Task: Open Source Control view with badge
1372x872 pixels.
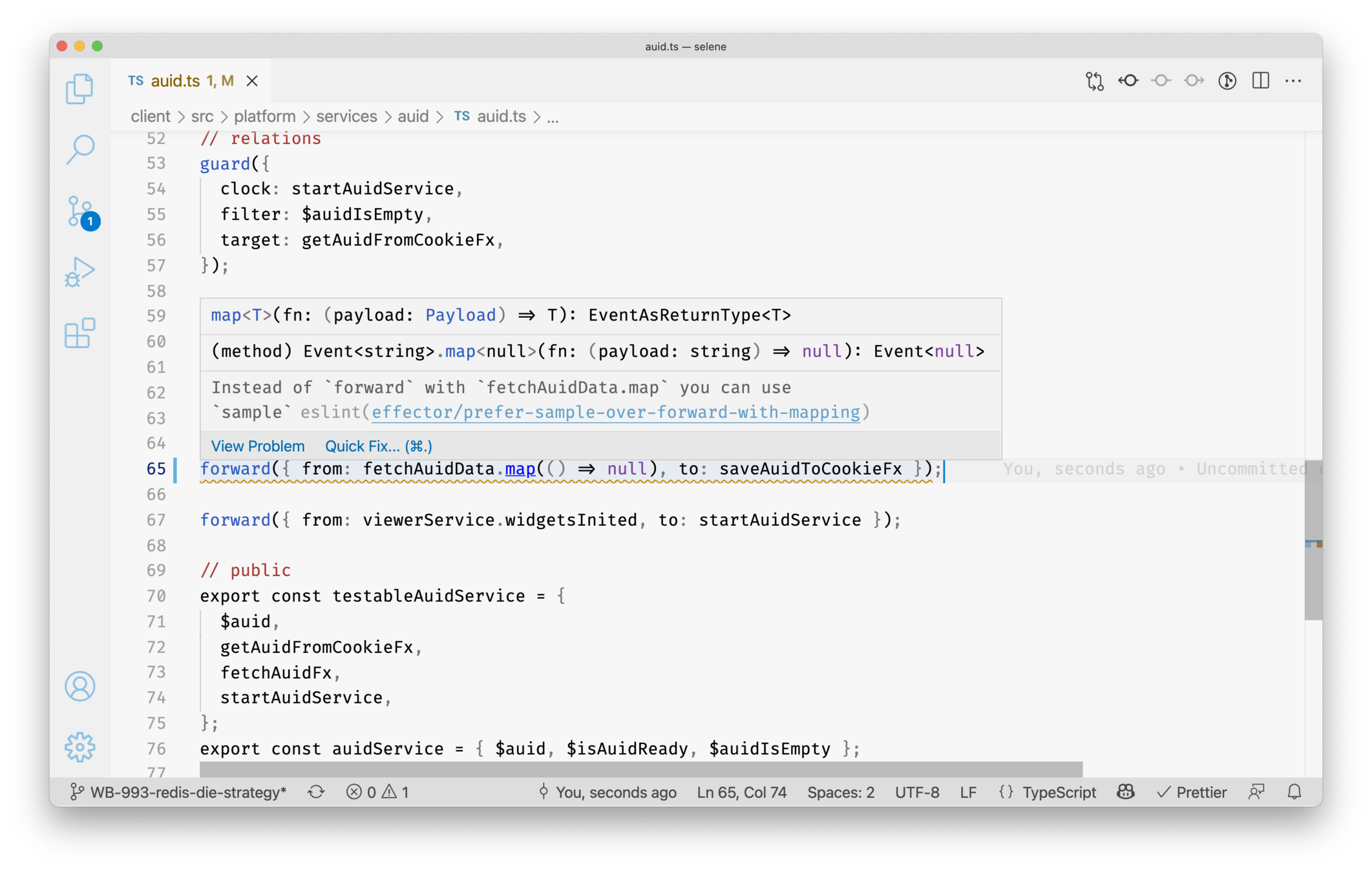Action: coord(79,211)
